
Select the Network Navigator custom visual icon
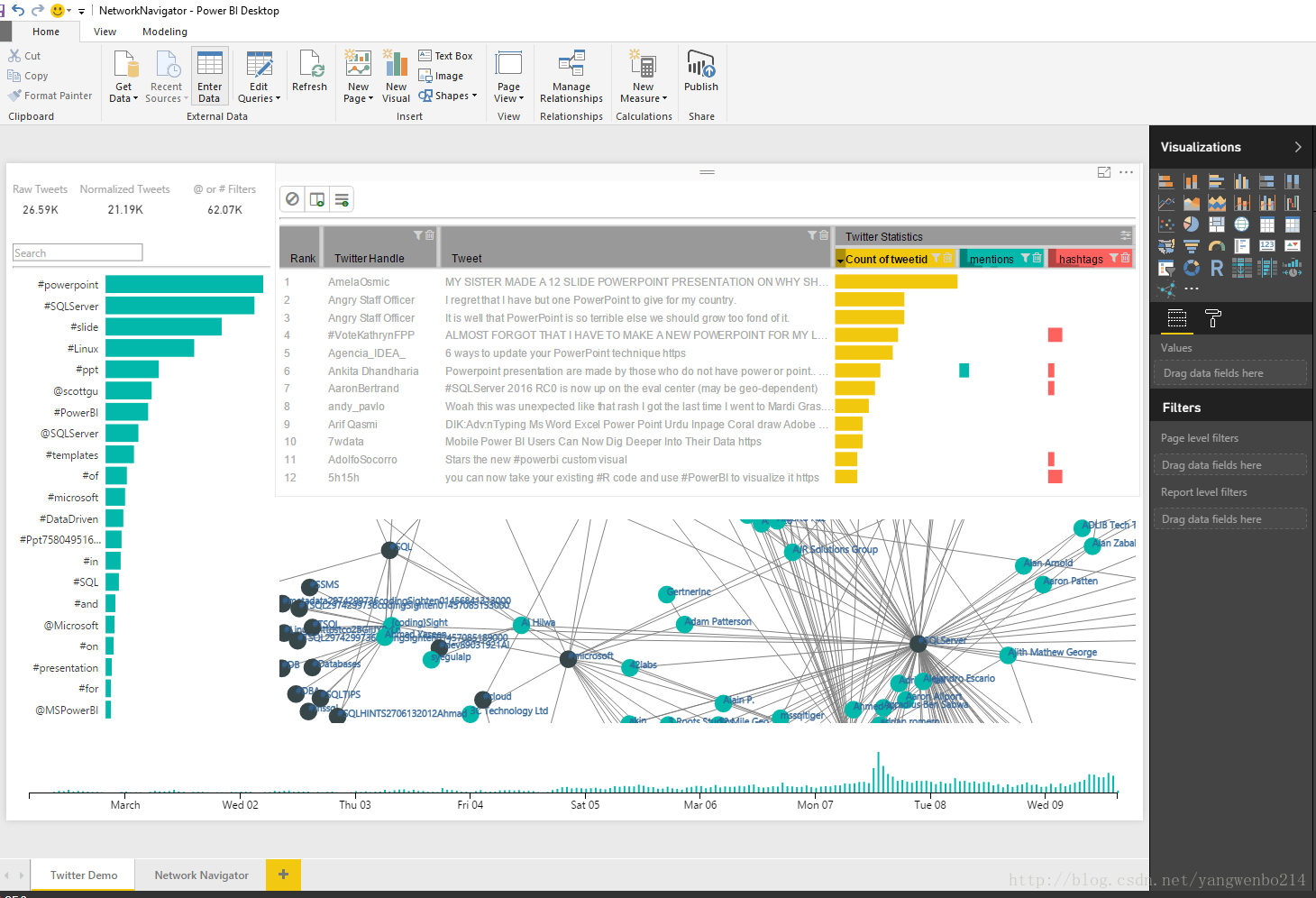click(1166, 289)
